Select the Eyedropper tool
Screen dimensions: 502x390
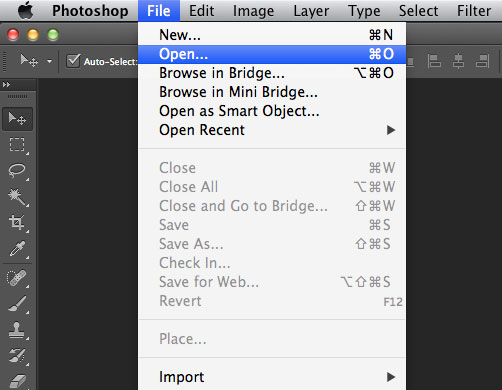[17, 249]
